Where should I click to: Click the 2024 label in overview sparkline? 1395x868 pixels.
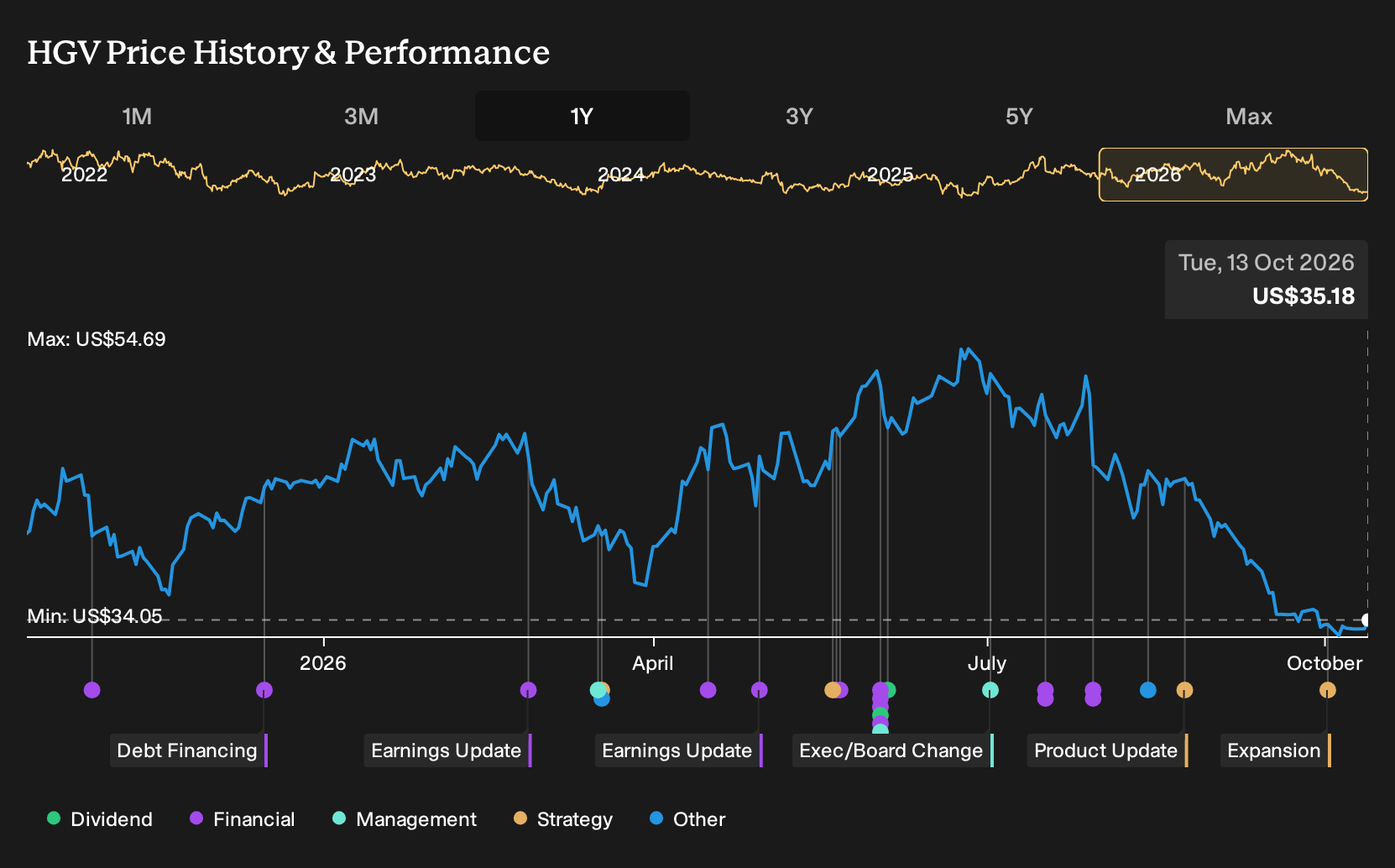621,175
